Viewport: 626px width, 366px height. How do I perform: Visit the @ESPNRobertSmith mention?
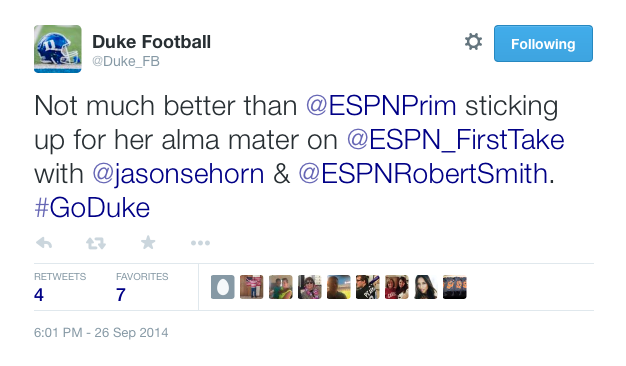[423, 174]
